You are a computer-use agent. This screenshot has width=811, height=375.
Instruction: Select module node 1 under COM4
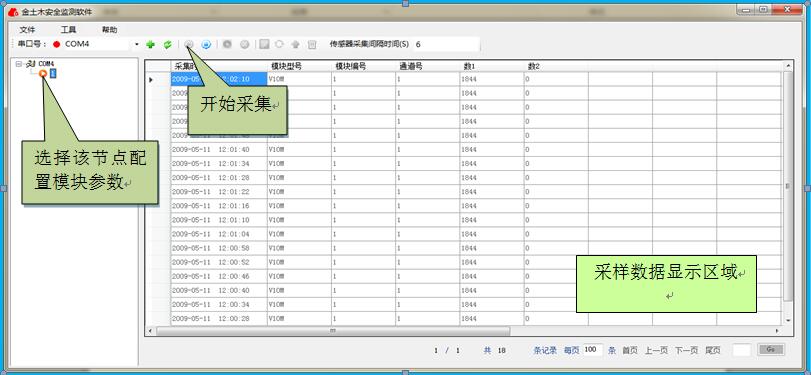pyautogui.click(x=53, y=73)
